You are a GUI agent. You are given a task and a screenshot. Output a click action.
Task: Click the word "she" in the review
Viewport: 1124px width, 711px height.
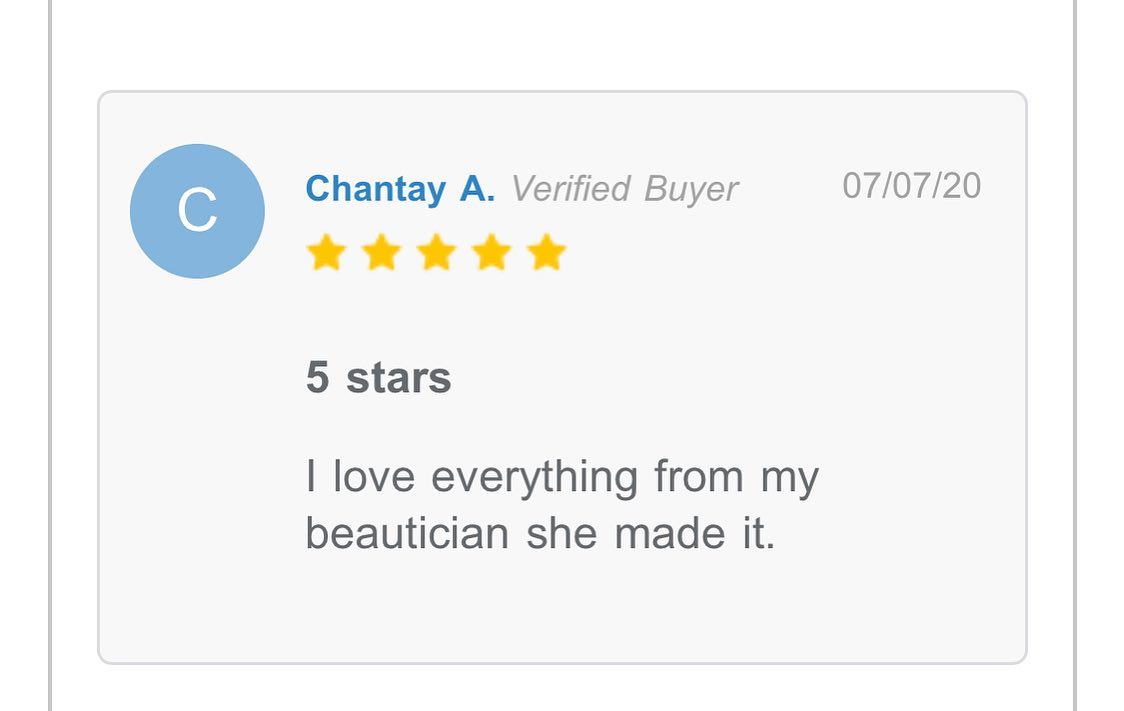click(562, 533)
